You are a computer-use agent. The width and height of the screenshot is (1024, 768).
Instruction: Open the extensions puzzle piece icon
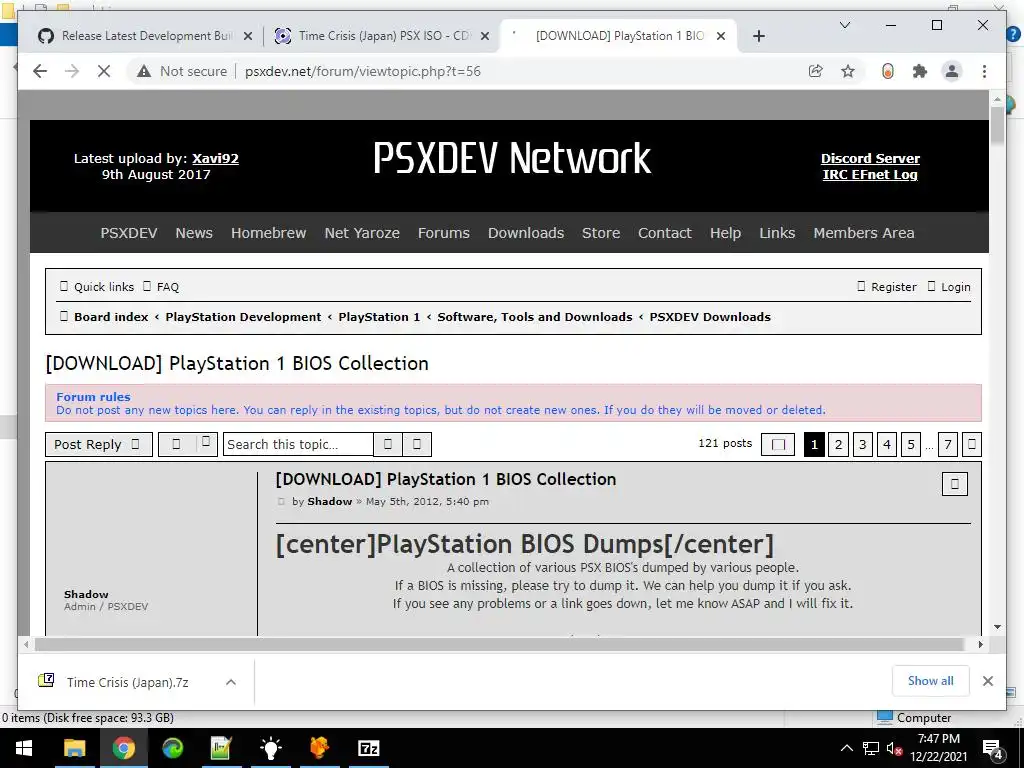point(920,71)
